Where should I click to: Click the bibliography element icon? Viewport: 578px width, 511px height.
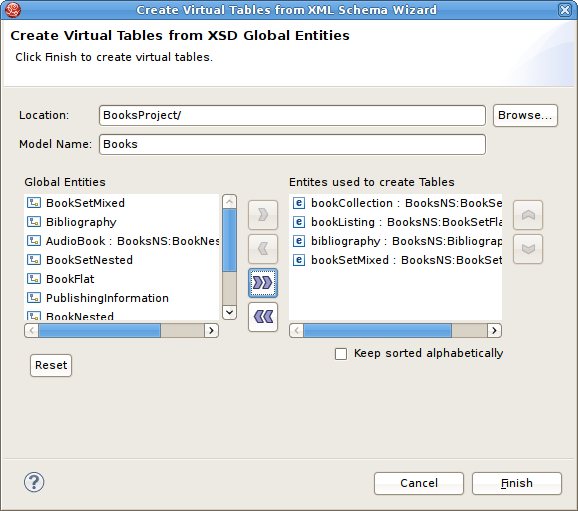(299, 241)
